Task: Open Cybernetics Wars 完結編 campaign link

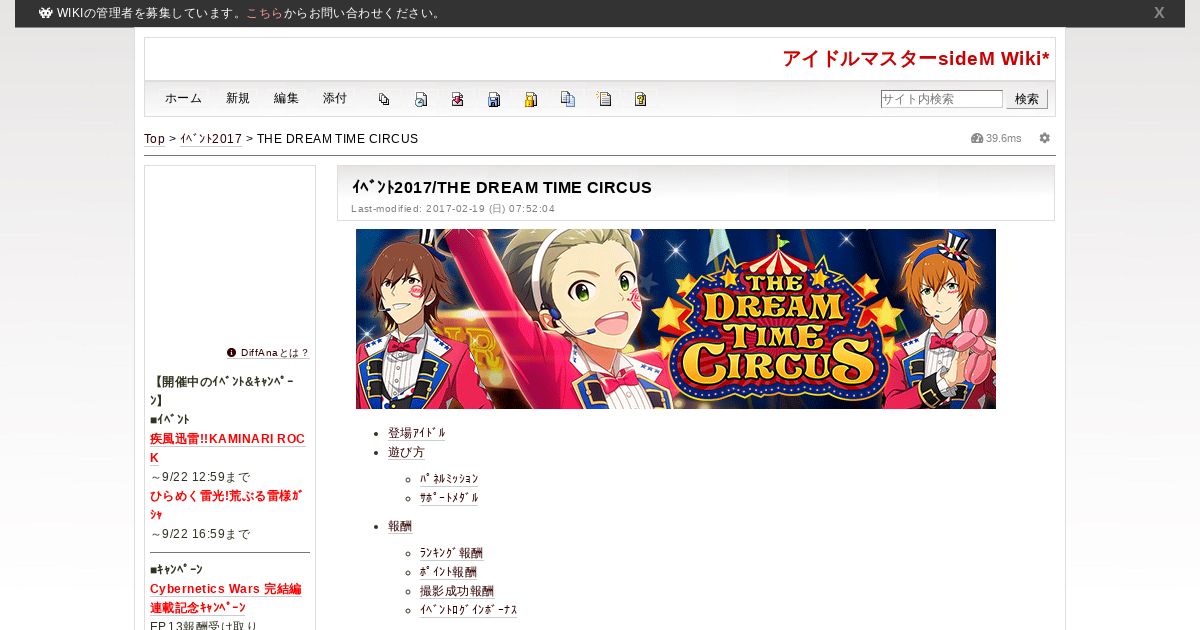Action: point(225,589)
